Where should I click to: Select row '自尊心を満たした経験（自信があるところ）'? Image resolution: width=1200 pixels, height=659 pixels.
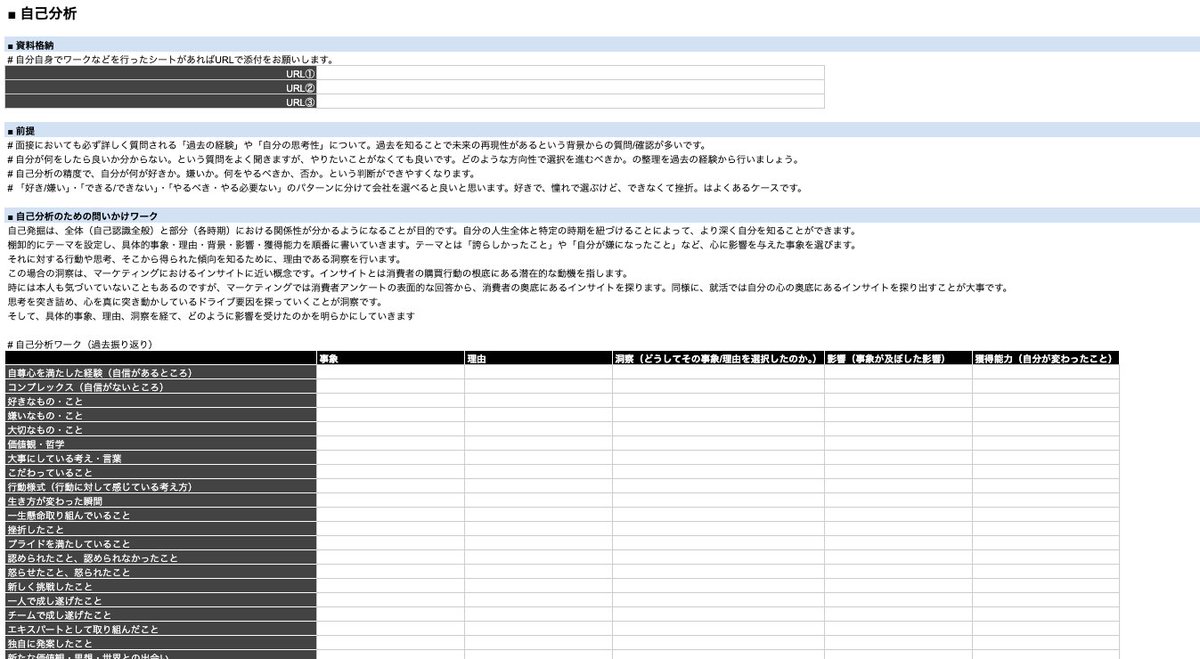(161, 372)
